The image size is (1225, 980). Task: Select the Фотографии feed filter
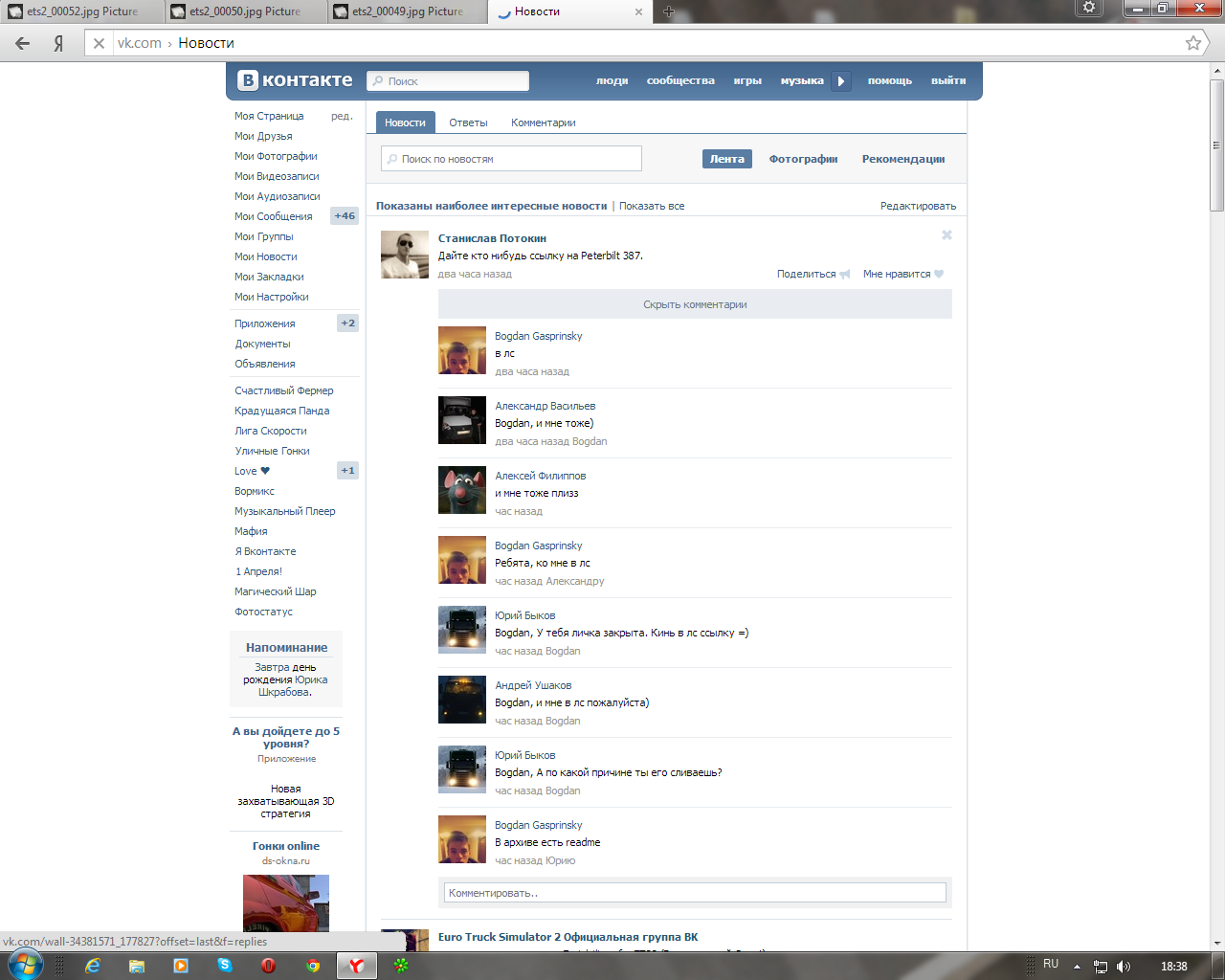click(x=803, y=159)
